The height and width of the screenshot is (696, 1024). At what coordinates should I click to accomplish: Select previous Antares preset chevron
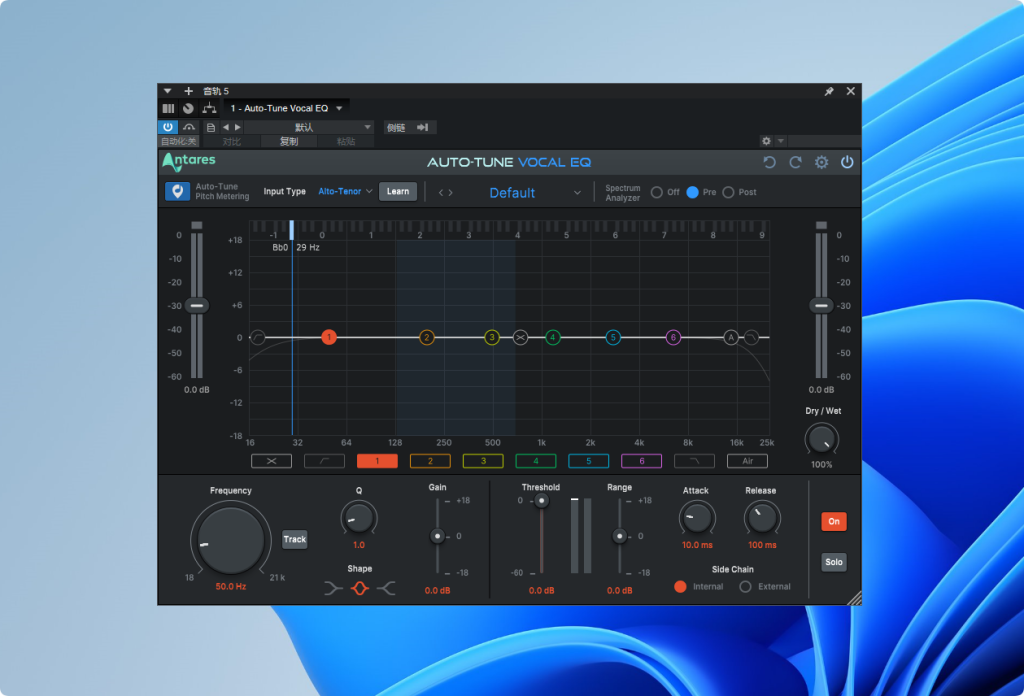click(441, 193)
